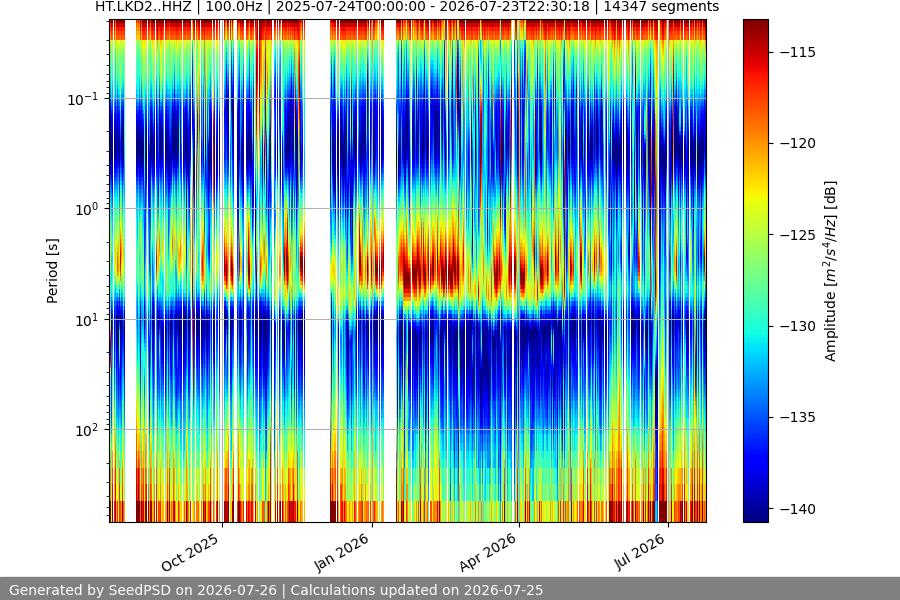Click the Generated by SeedPSD footer text
This screenshot has height=600, width=900.
276,590
